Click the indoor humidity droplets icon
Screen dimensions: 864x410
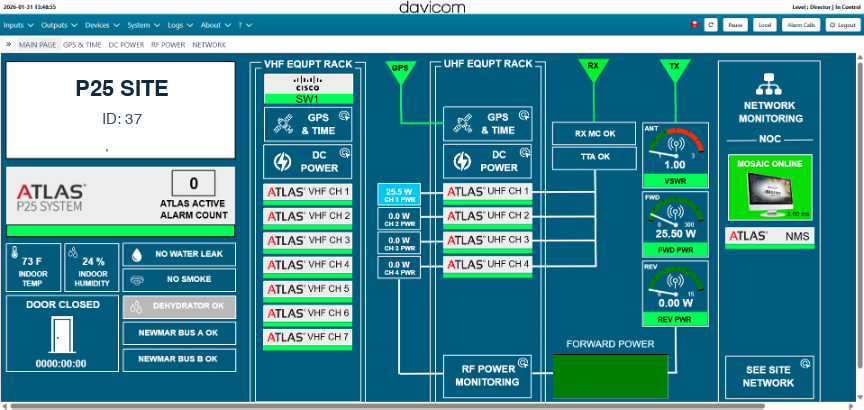[72, 252]
